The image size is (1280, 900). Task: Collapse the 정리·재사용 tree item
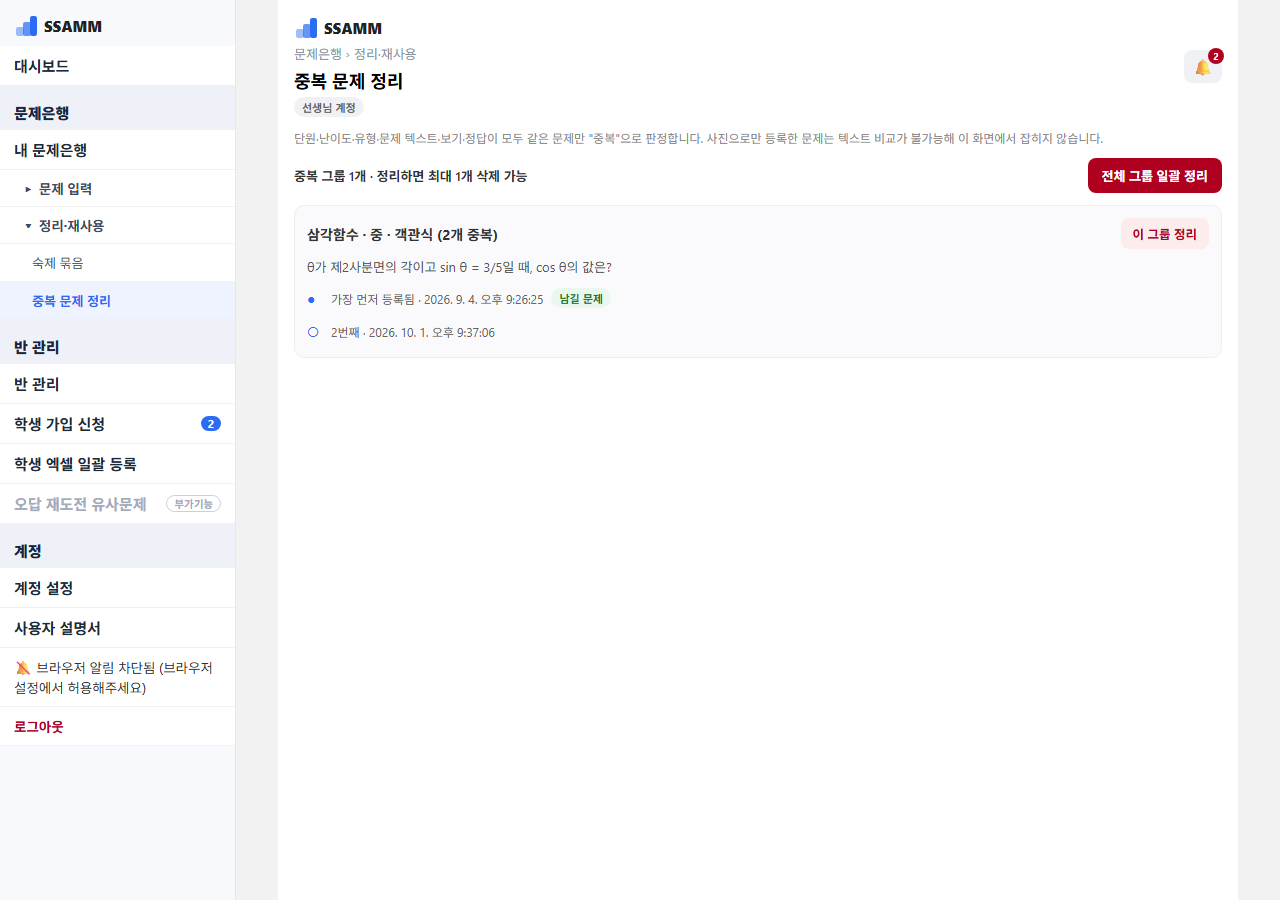pyautogui.click(x=117, y=226)
